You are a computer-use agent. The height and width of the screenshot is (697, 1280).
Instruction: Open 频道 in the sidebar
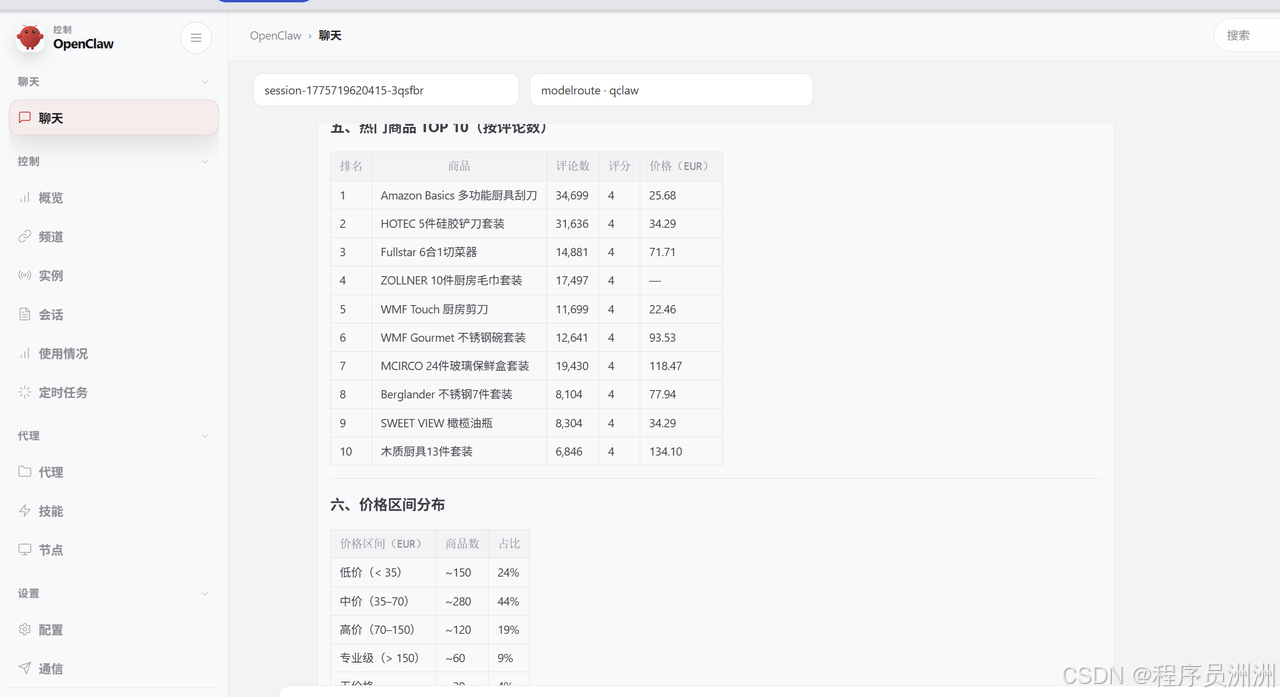(114, 237)
